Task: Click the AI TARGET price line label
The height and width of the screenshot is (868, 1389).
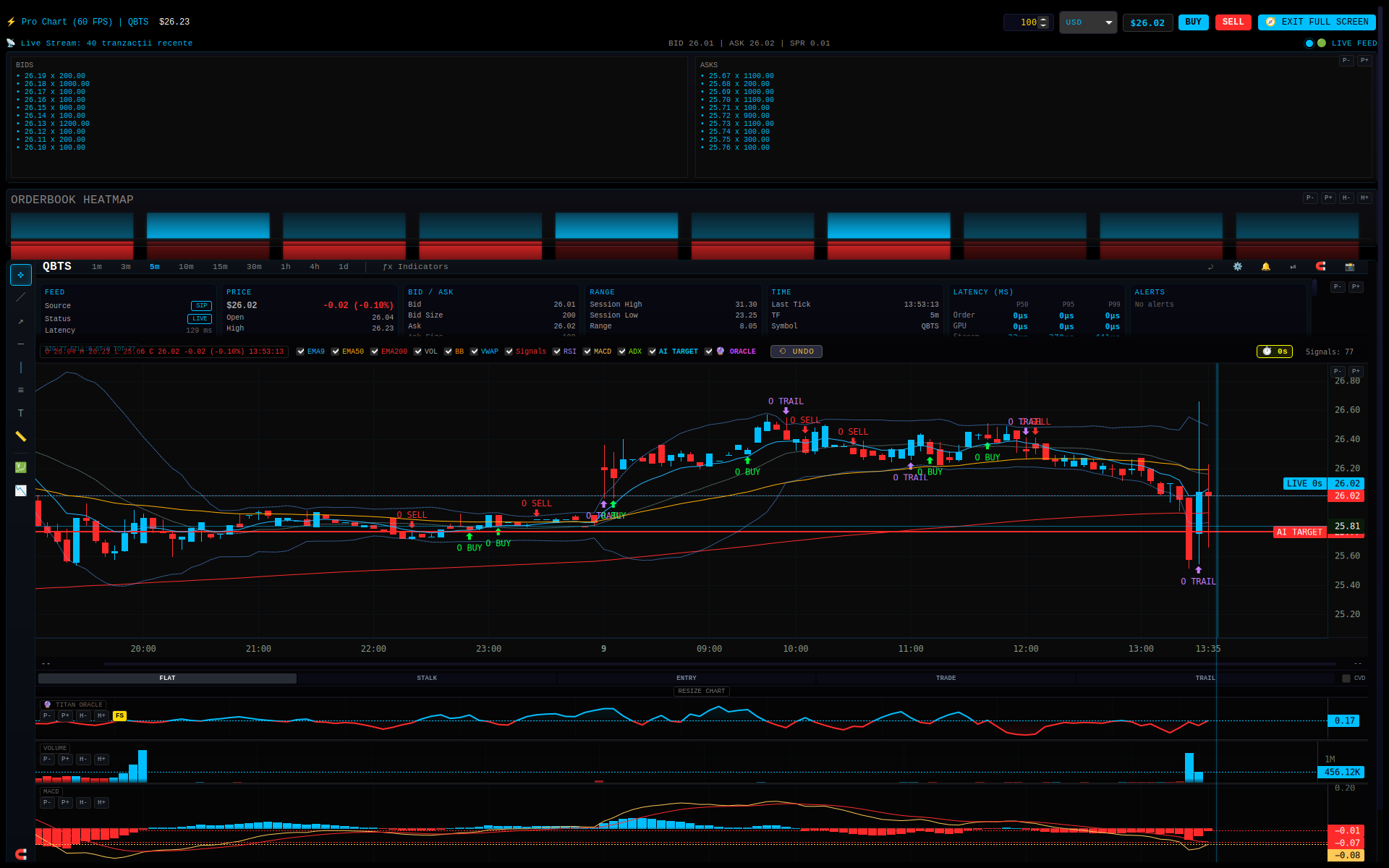Action: (x=1300, y=532)
